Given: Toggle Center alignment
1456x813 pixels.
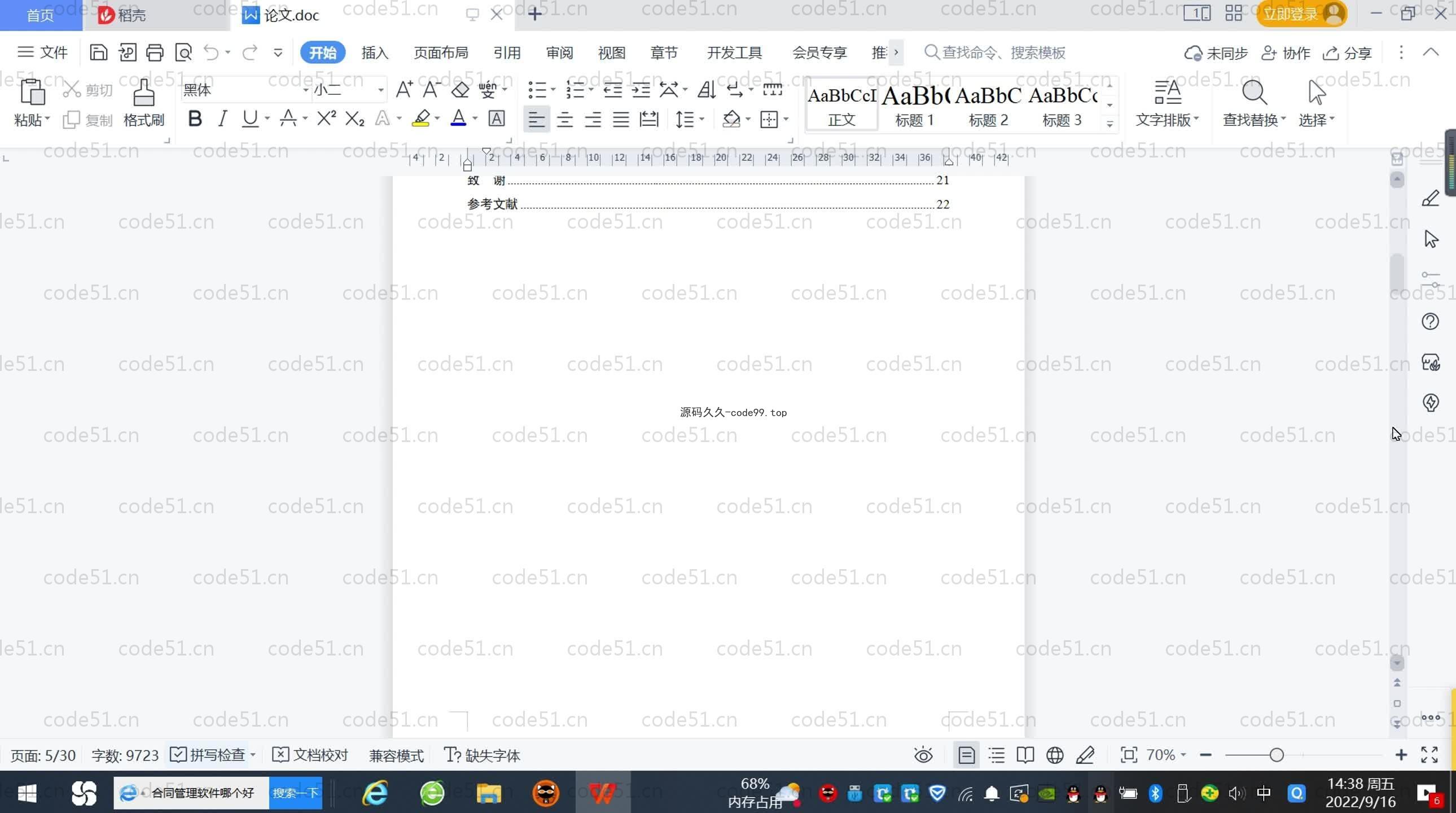Looking at the screenshot, I should tap(565, 119).
